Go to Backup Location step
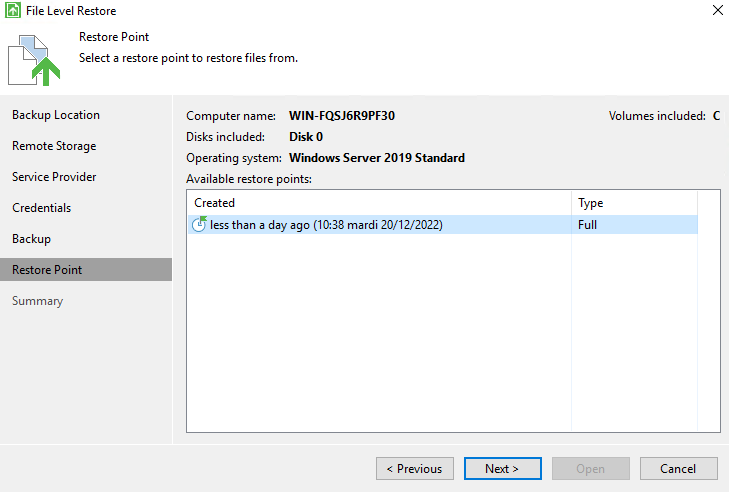 point(56,115)
